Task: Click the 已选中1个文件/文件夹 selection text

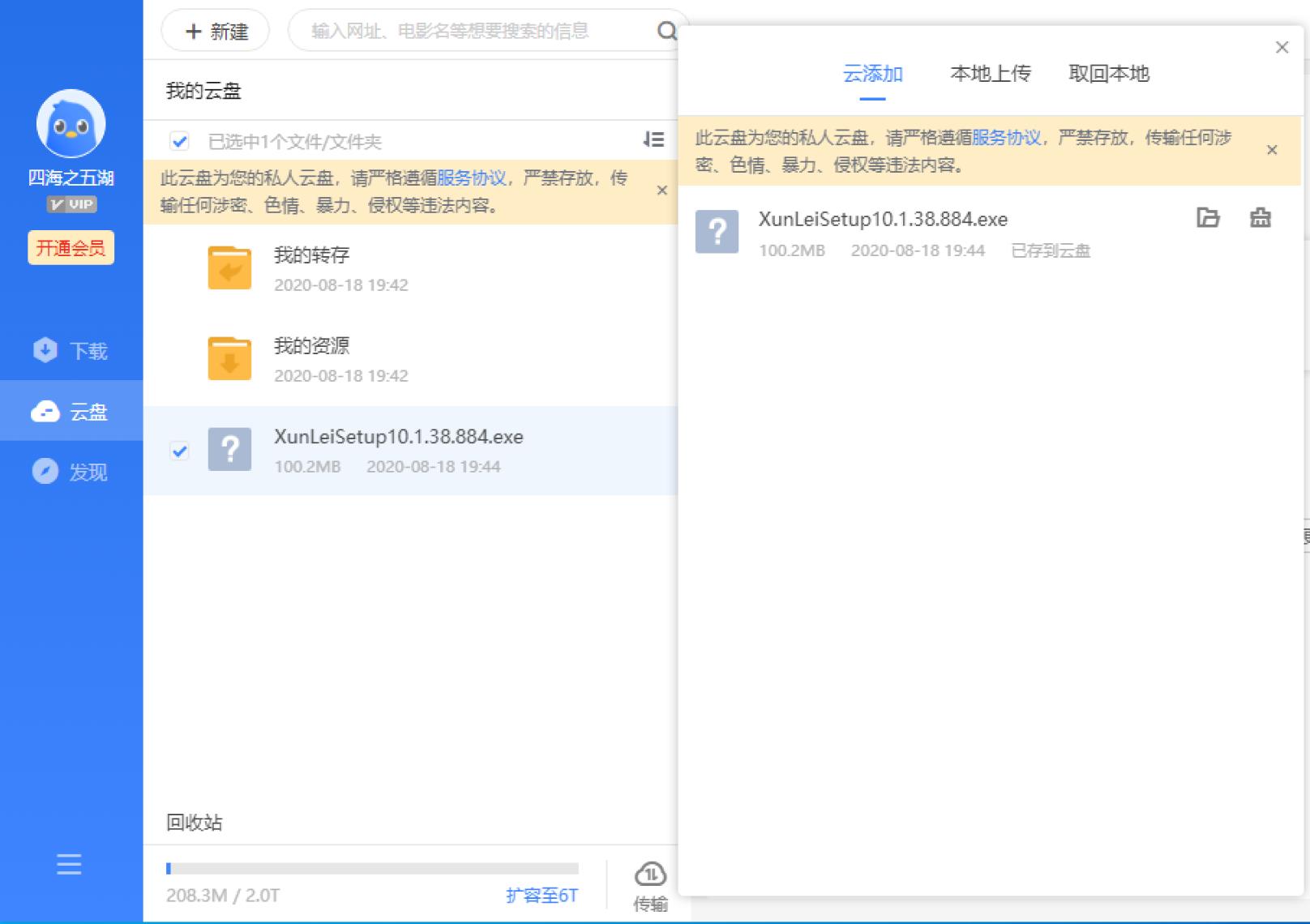Action: click(295, 142)
